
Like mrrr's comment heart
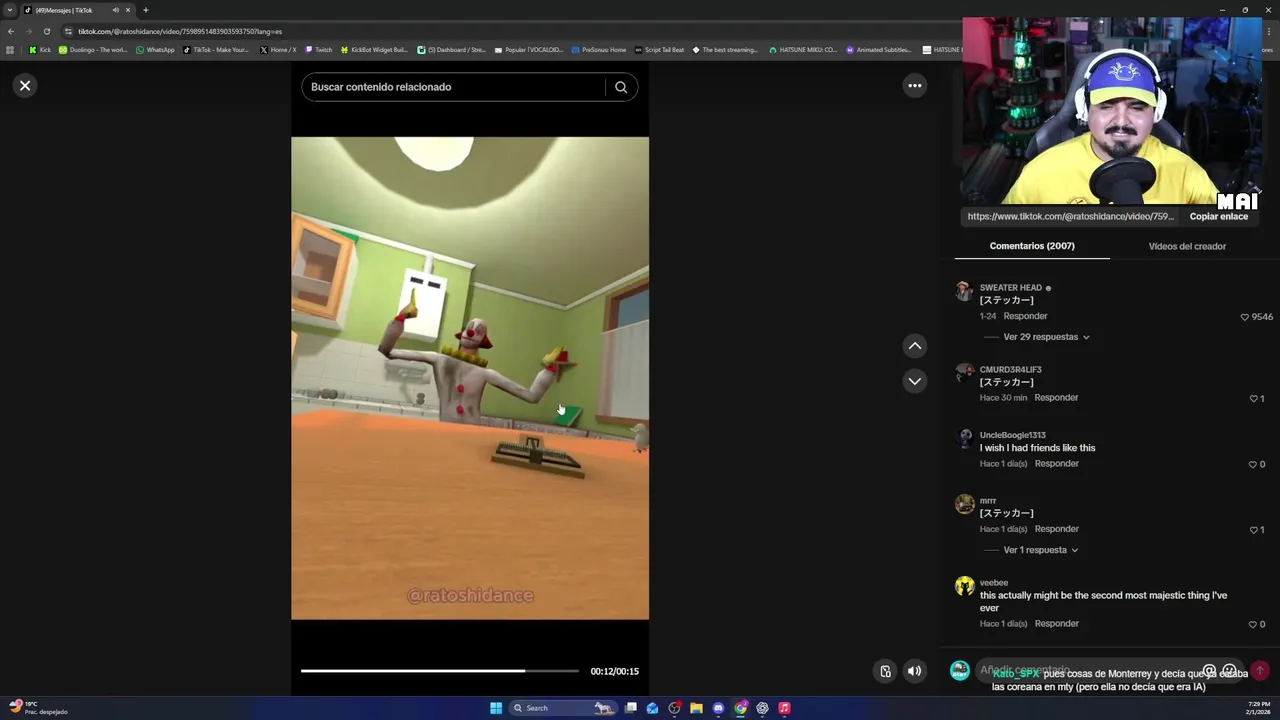tap(1254, 530)
